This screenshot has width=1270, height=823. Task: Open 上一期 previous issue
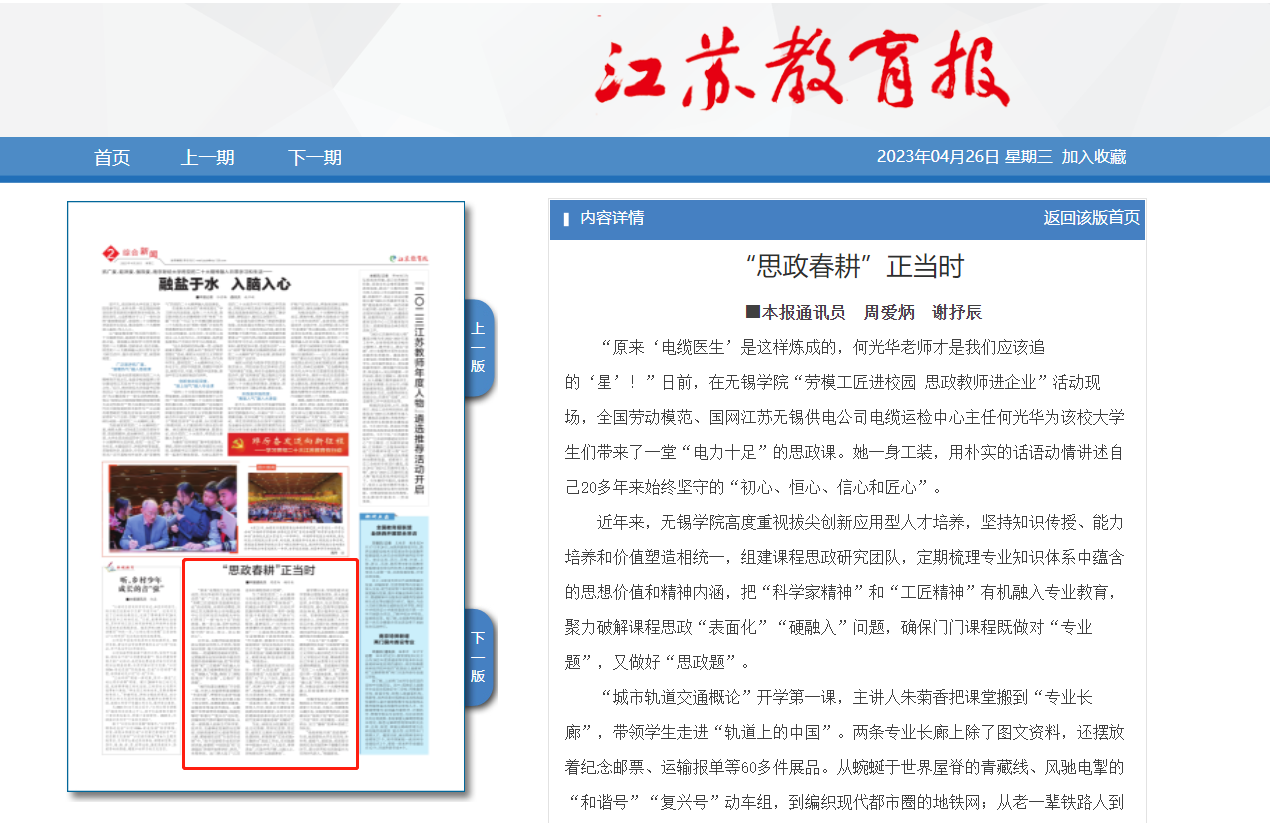[207, 158]
